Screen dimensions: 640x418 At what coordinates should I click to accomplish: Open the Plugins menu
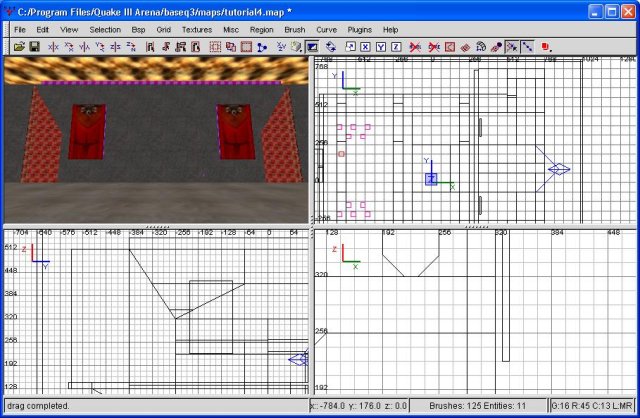360,30
